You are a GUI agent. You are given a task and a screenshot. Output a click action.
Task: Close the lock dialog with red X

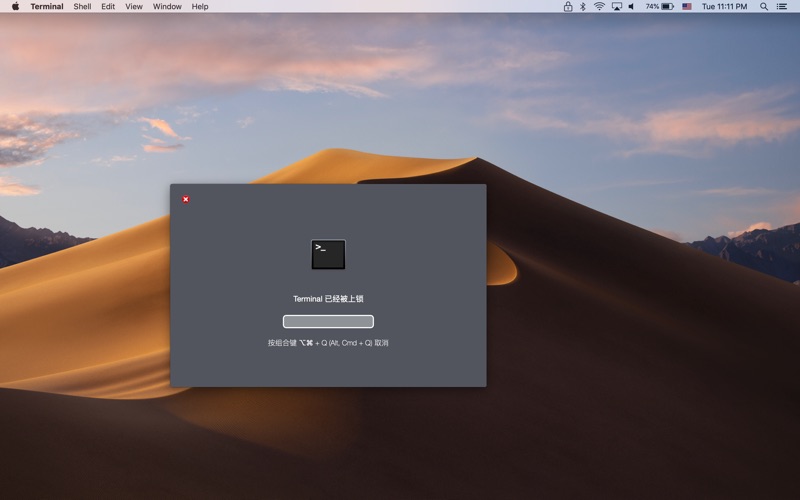[186, 199]
